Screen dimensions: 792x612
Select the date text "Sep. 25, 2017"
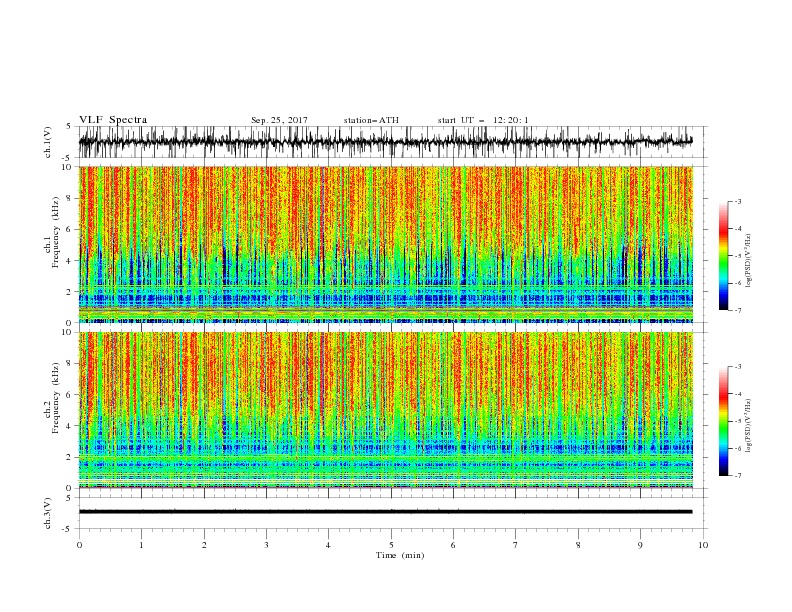point(279,120)
